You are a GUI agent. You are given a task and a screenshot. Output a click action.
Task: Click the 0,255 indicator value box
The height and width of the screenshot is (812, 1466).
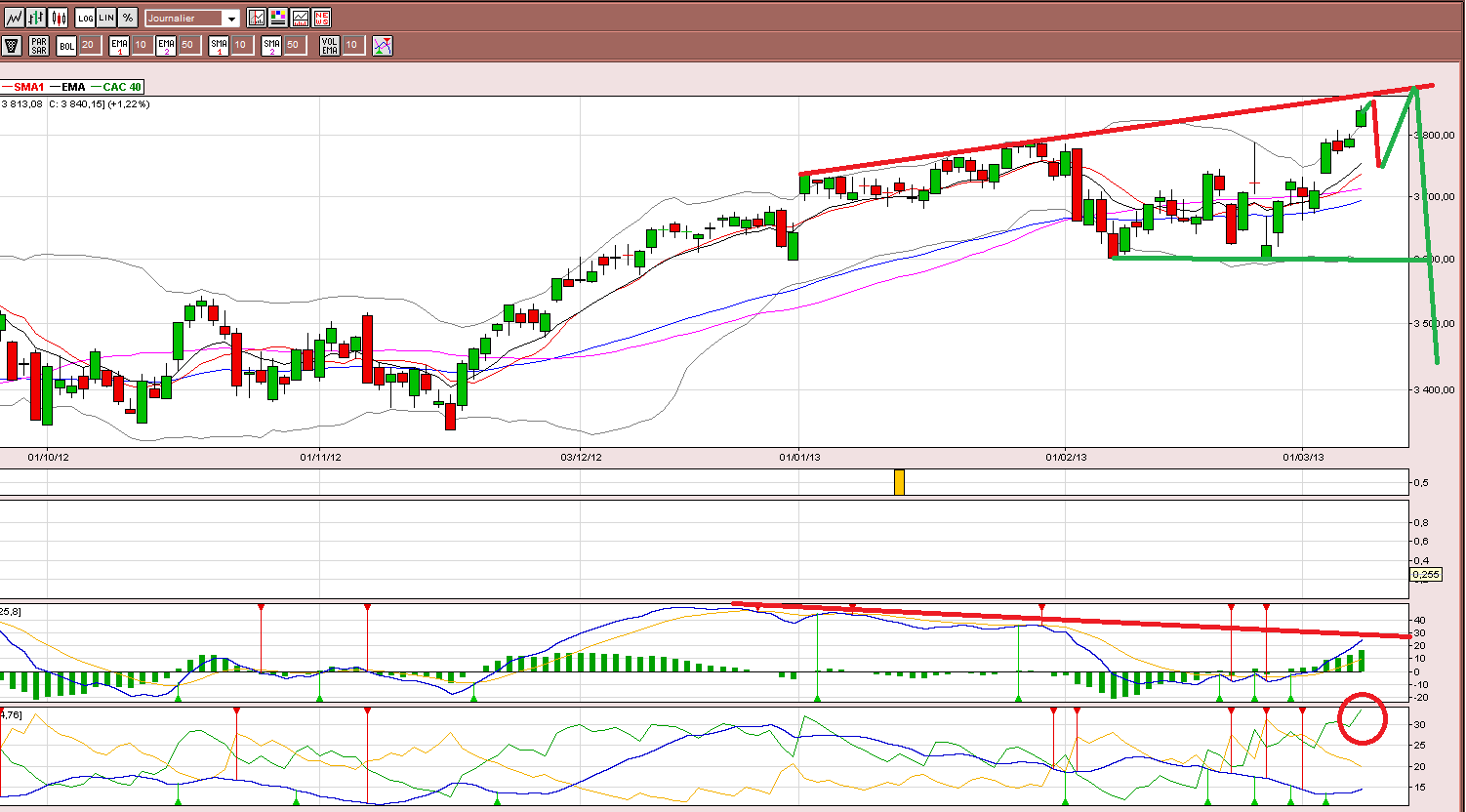click(x=1426, y=575)
